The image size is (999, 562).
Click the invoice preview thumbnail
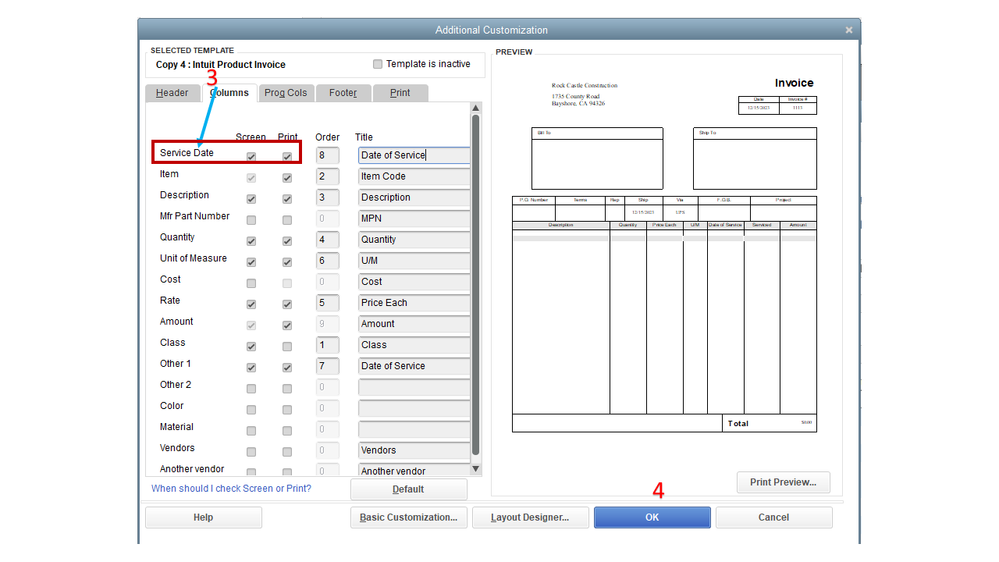pyautogui.click(x=665, y=255)
